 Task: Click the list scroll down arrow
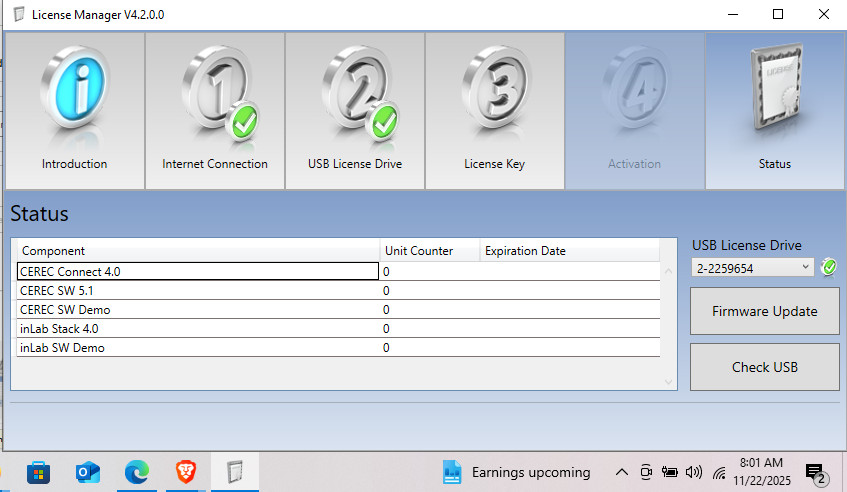(668, 382)
